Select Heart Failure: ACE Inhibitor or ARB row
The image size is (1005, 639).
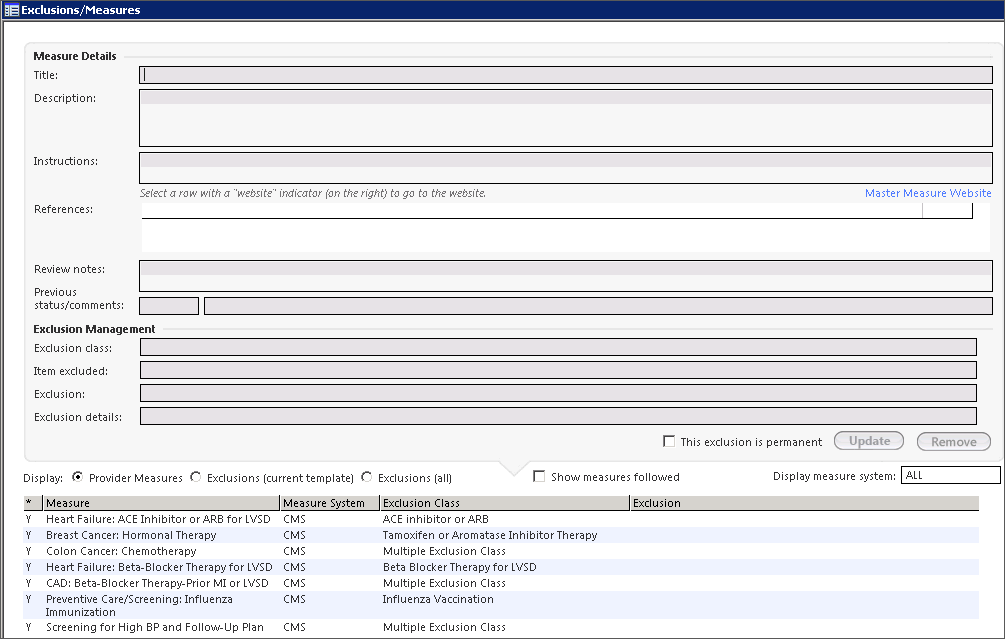159,520
